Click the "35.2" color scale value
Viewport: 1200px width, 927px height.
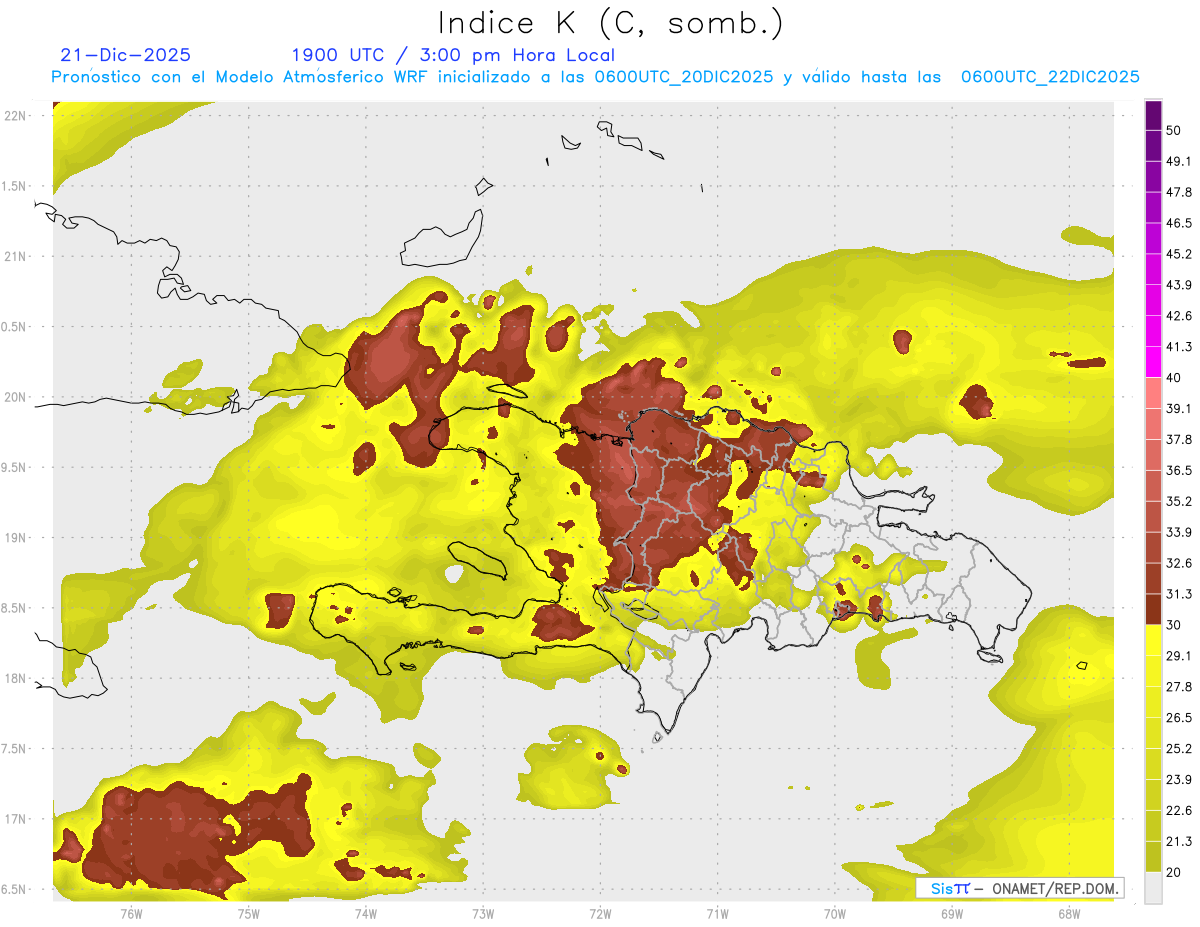pyautogui.click(x=1179, y=501)
